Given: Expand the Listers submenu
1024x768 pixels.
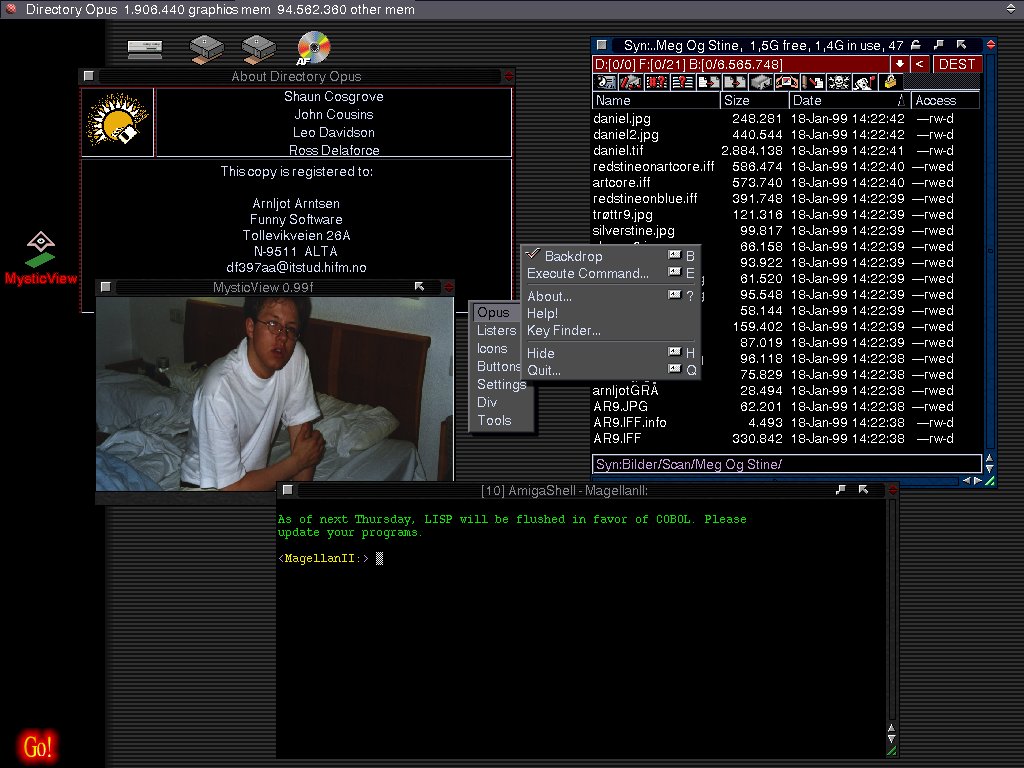Looking at the screenshot, I should click(497, 330).
